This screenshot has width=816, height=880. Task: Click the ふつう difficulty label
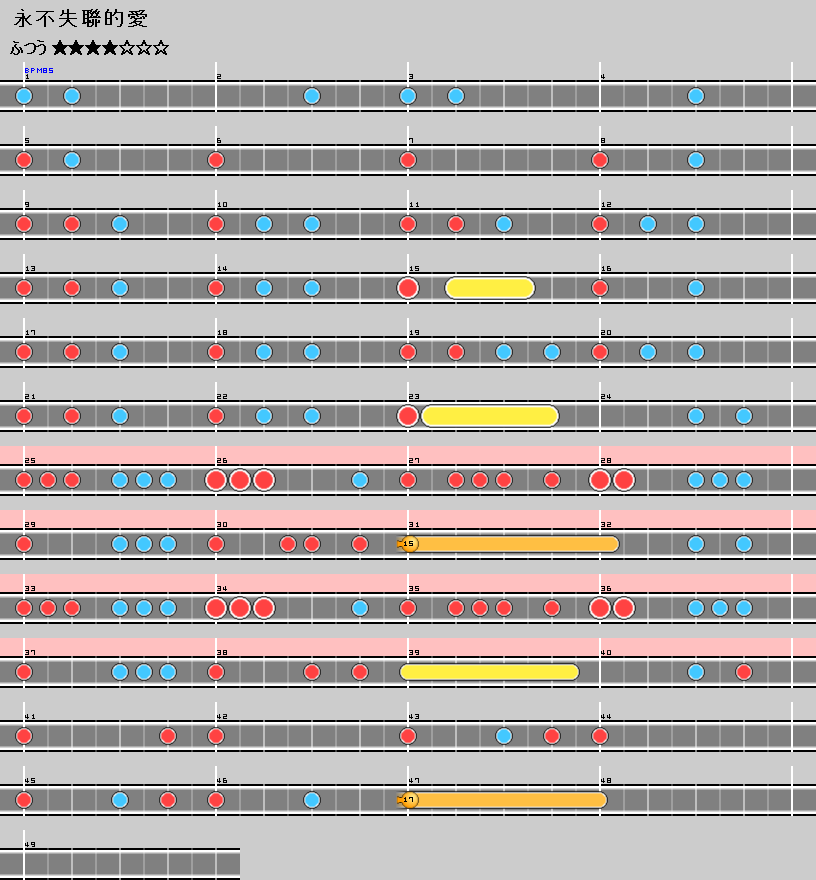29,48
